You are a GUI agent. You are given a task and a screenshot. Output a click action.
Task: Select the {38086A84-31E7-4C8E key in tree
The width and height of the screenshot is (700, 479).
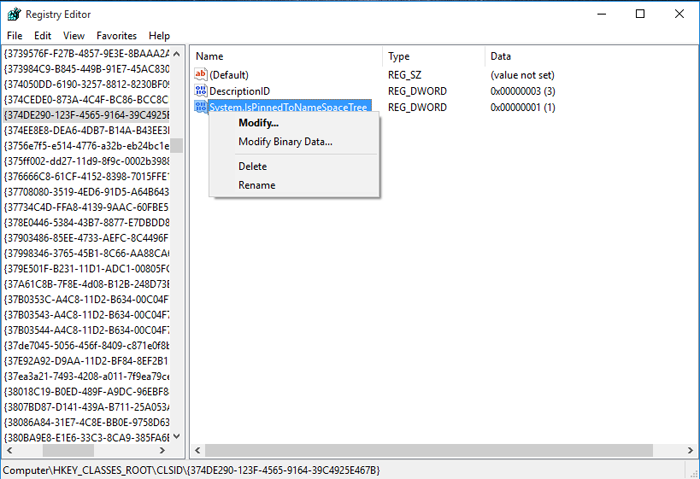87,422
